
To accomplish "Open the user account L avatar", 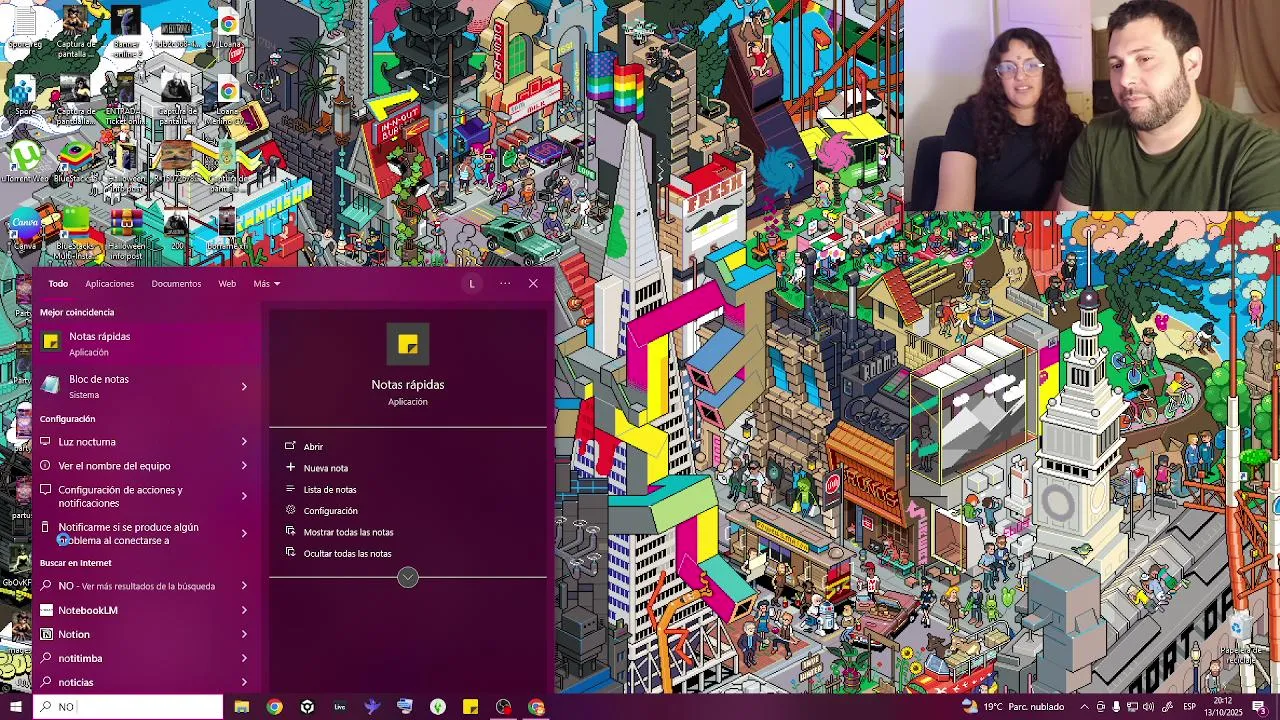I will pos(472,284).
